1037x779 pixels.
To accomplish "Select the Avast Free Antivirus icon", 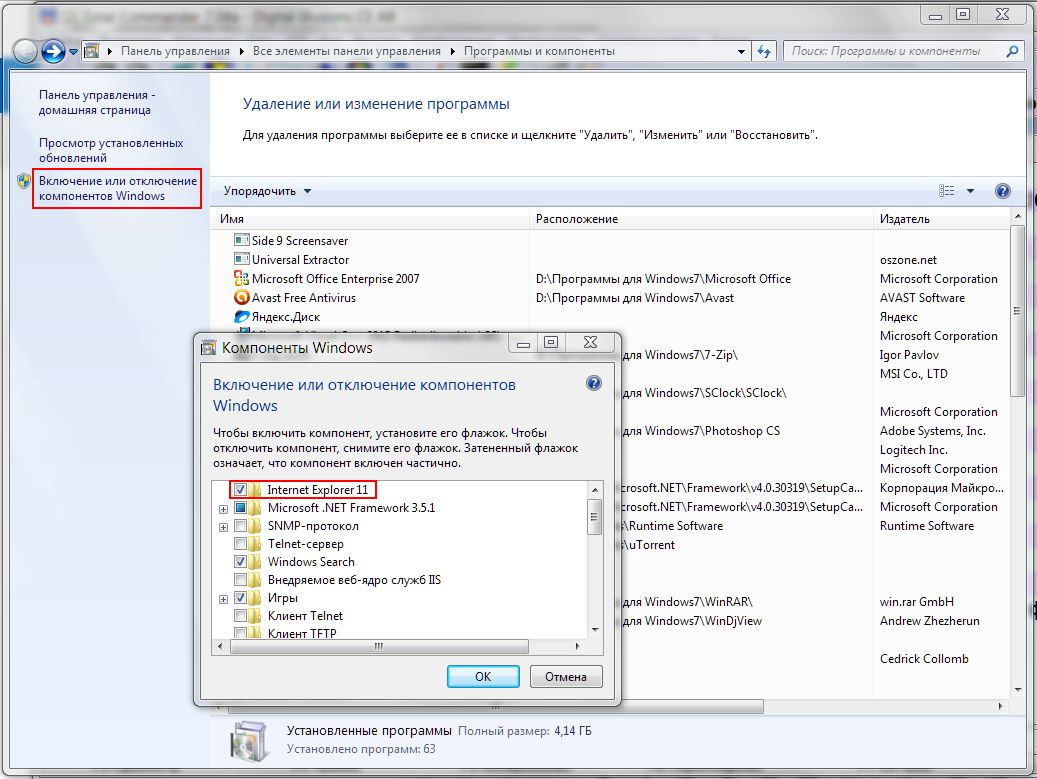I will coord(241,298).
